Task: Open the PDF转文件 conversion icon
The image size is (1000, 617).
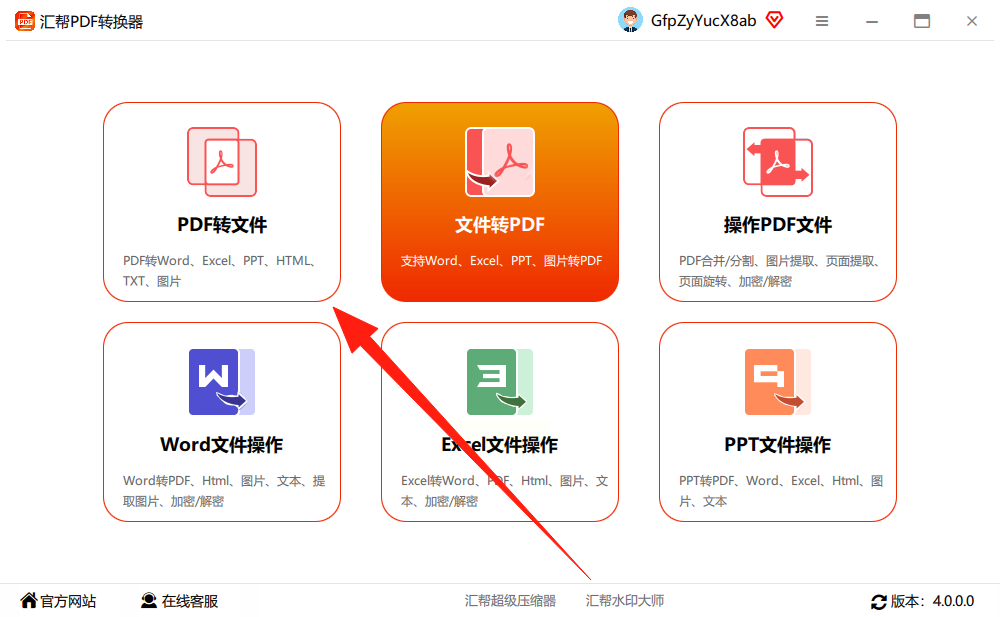Action: click(222, 162)
